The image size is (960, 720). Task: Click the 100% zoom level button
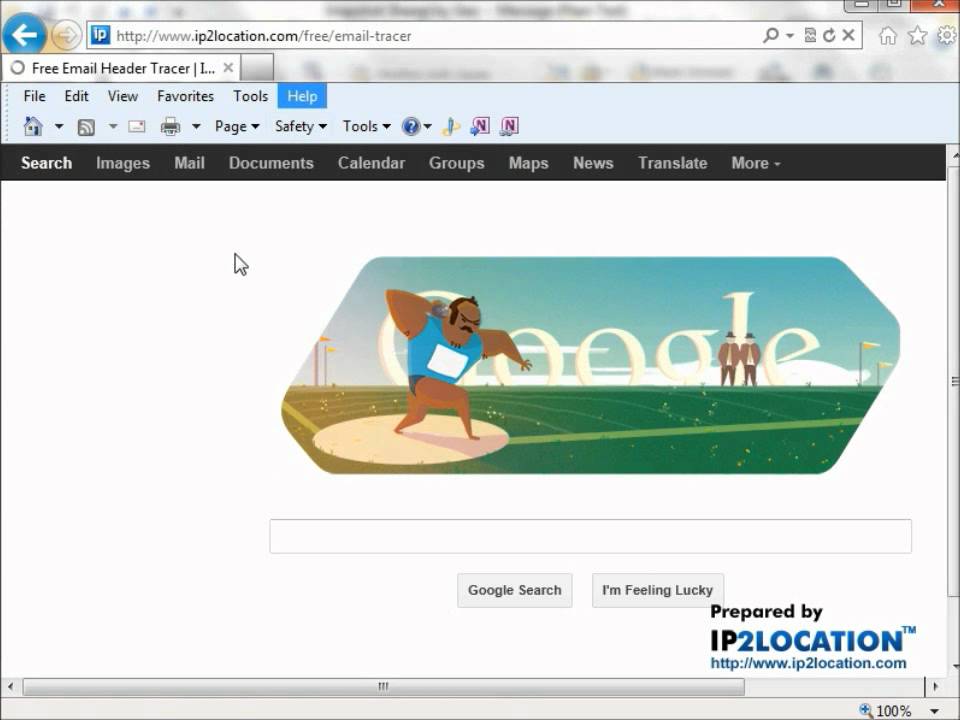[x=886, y=710]
